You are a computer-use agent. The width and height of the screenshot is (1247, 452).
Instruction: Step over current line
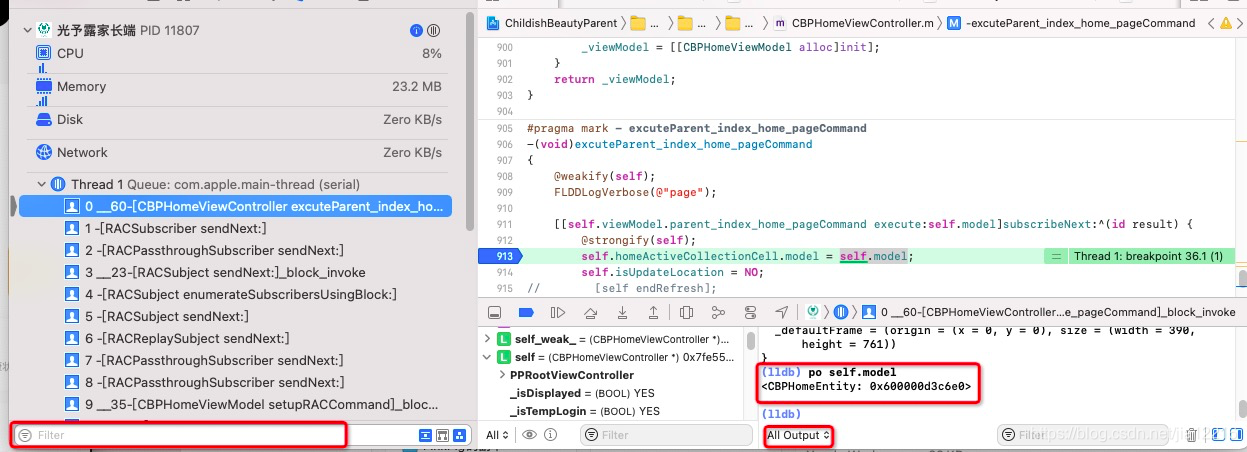click(592, 312)
